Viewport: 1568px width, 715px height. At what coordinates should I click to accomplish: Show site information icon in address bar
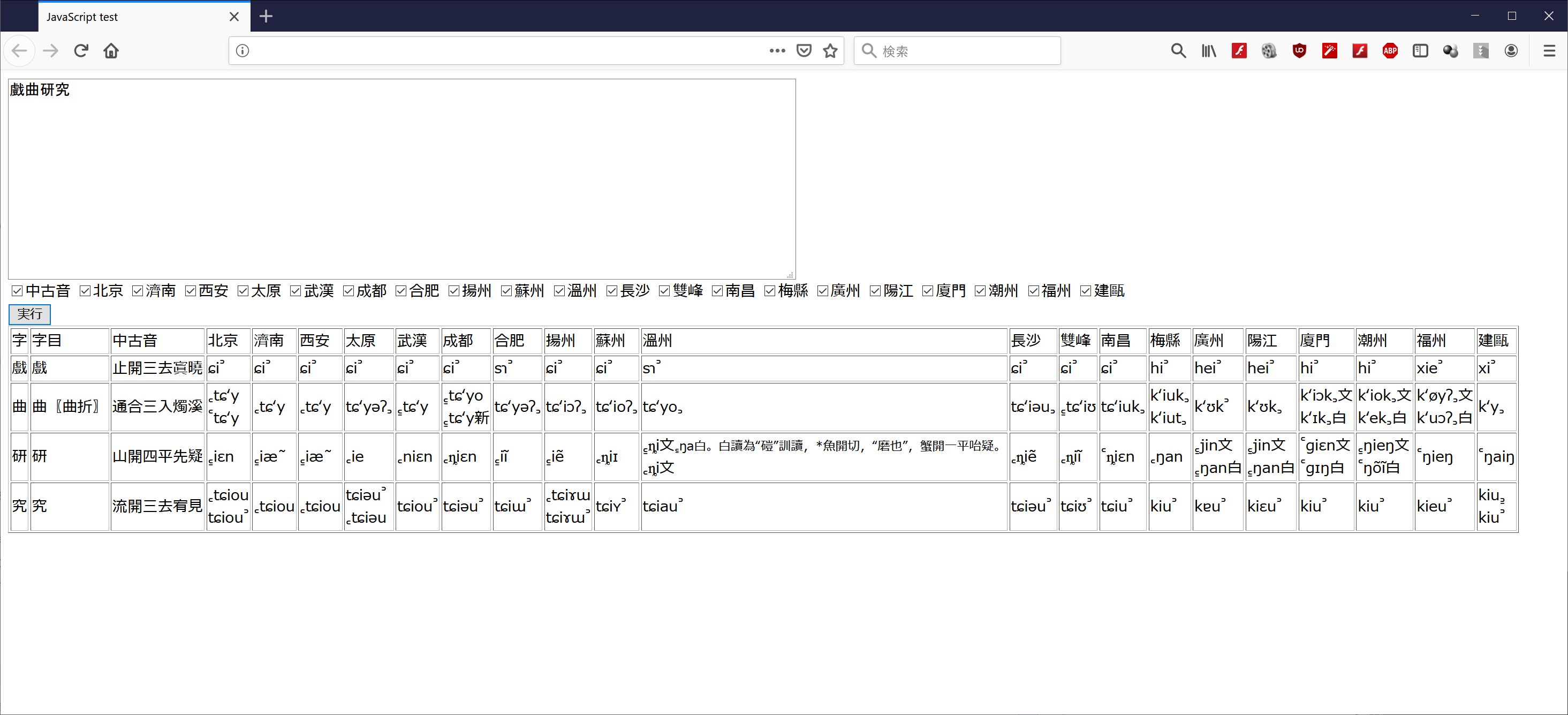click(243, 50)
